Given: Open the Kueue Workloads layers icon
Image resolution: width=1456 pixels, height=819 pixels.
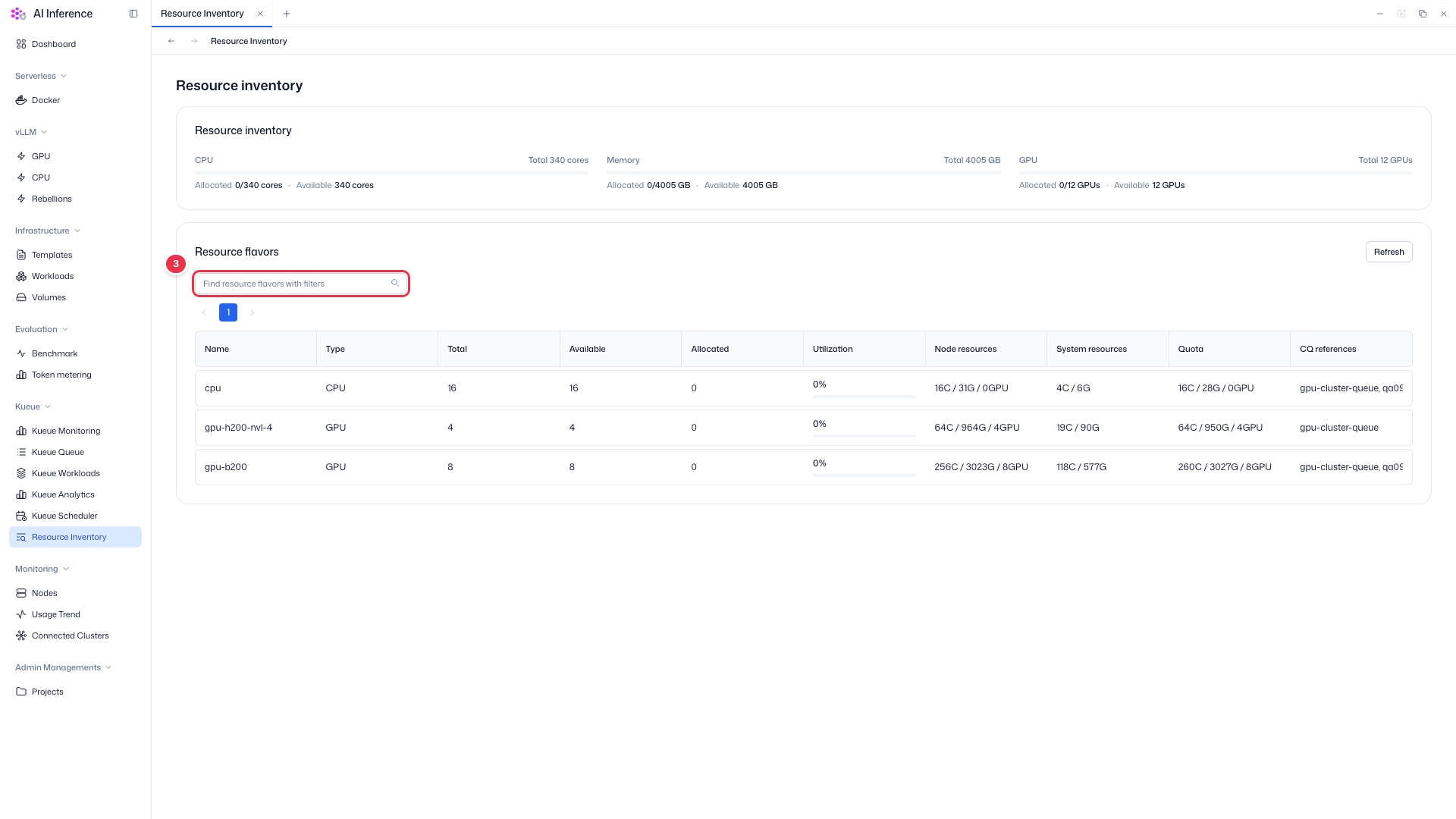Looking at the screenshot, I should pos(21,473).
